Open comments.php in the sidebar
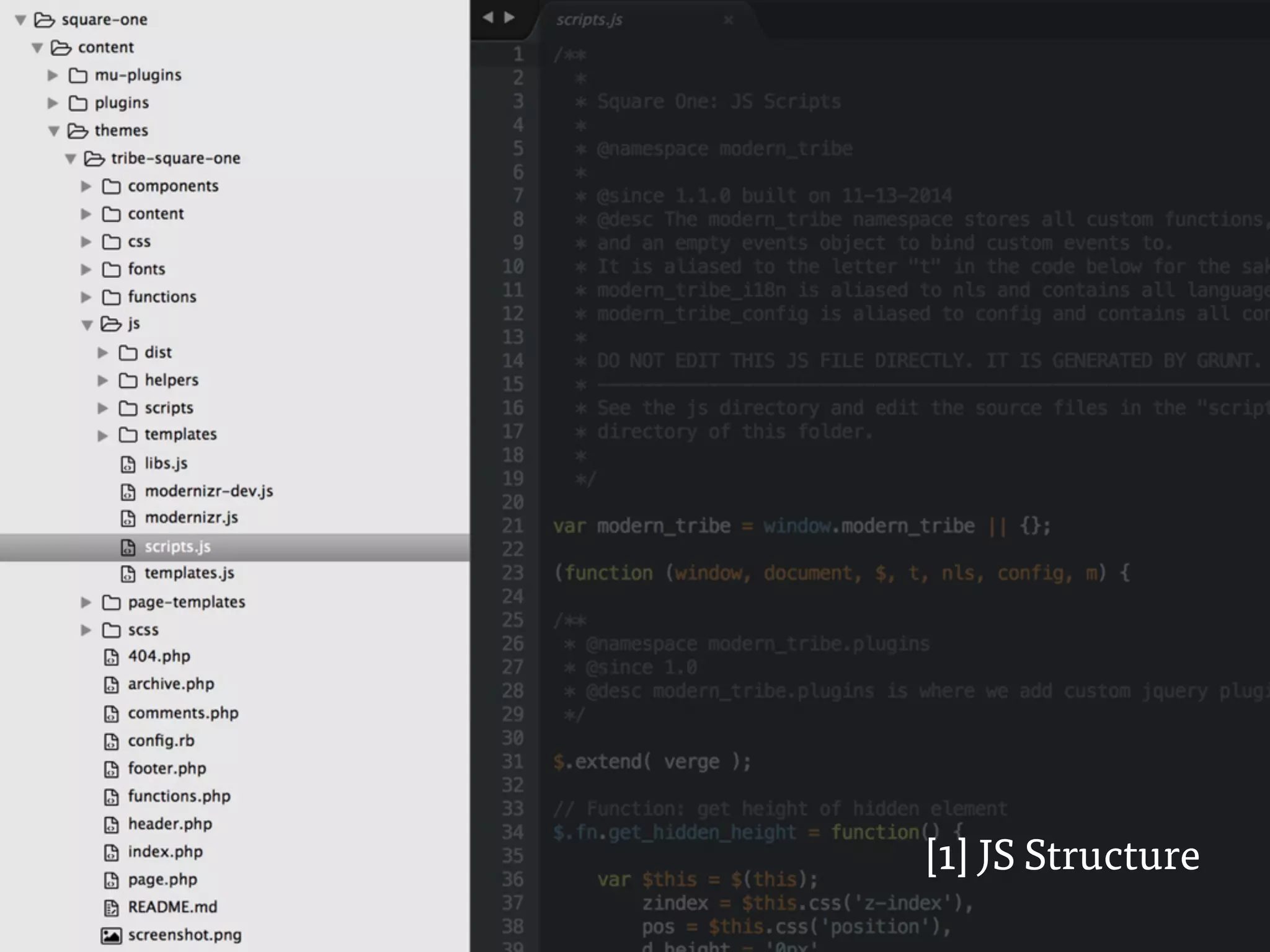 (183, 713)
